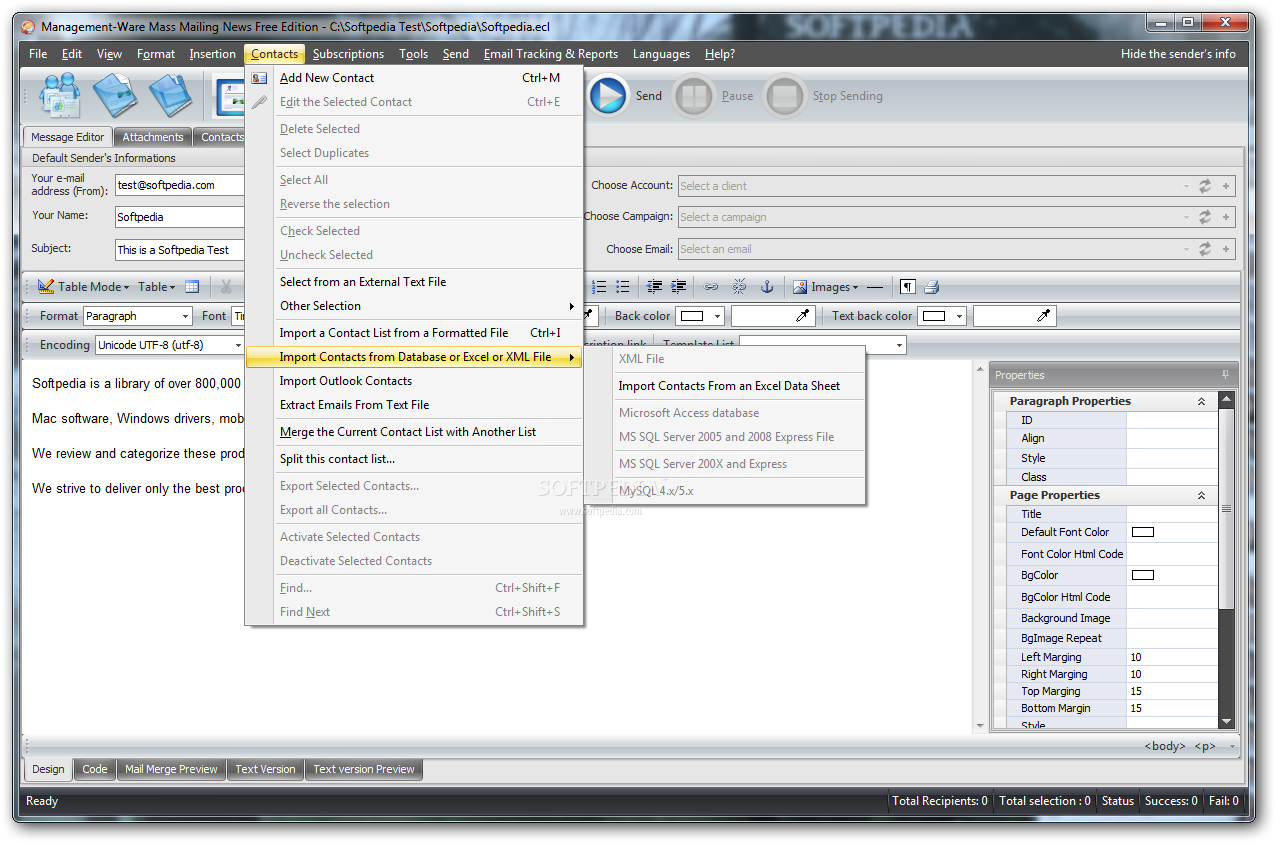Click the anchor icon

[x=767, y=287]
